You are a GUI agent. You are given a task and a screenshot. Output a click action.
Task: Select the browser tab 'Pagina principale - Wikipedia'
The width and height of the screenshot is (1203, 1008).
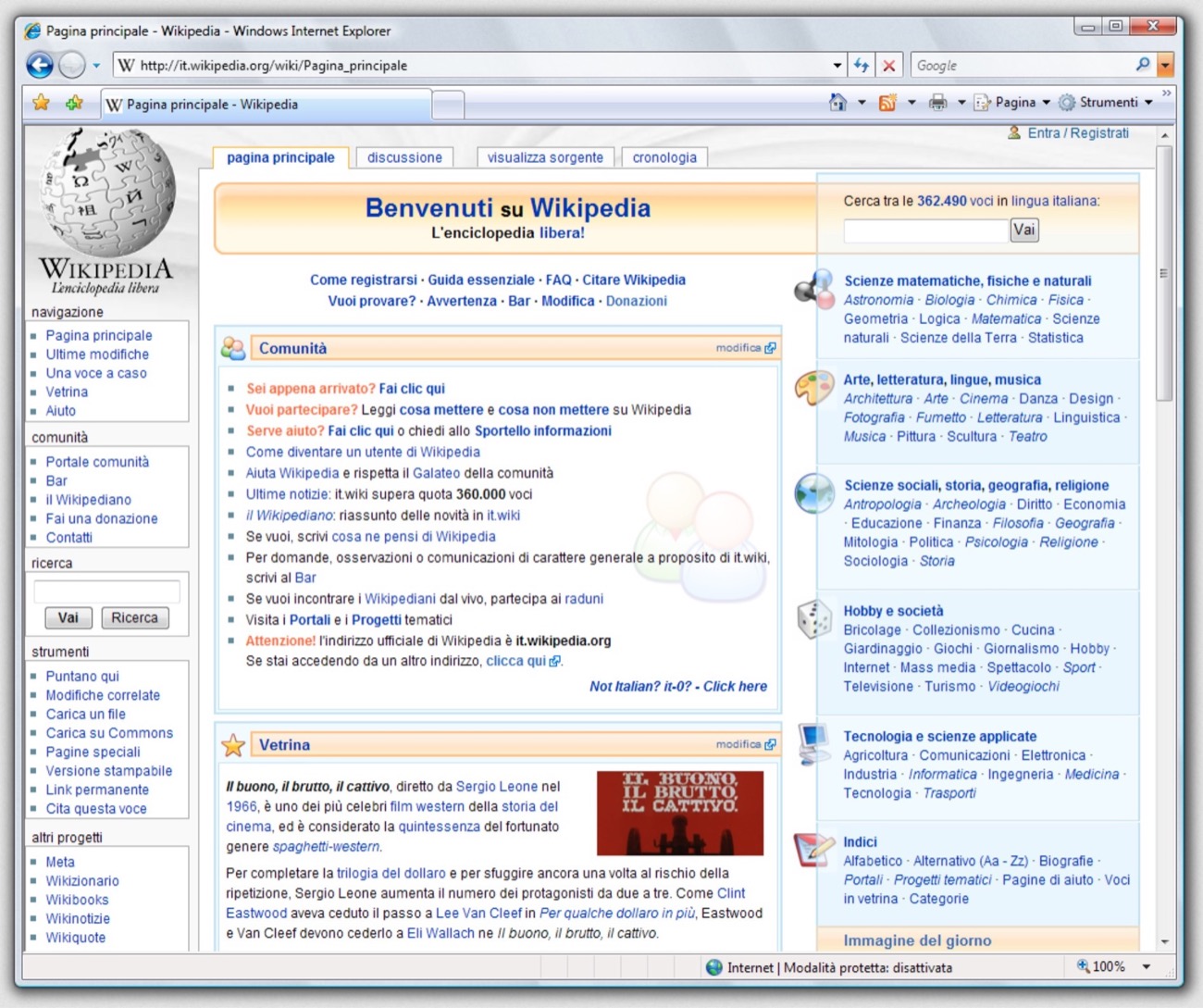(x=267, y=105)
